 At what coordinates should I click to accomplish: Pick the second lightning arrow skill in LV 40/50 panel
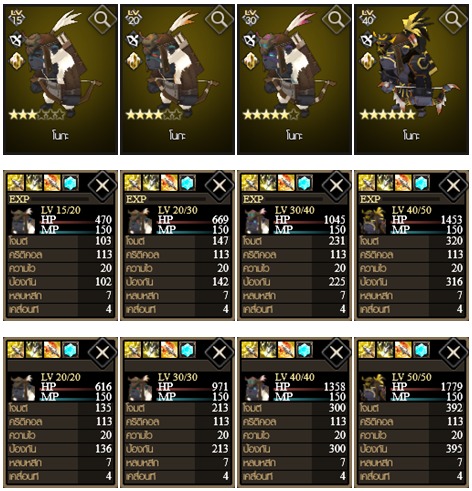pyautogui.click(x=385, y=183)
